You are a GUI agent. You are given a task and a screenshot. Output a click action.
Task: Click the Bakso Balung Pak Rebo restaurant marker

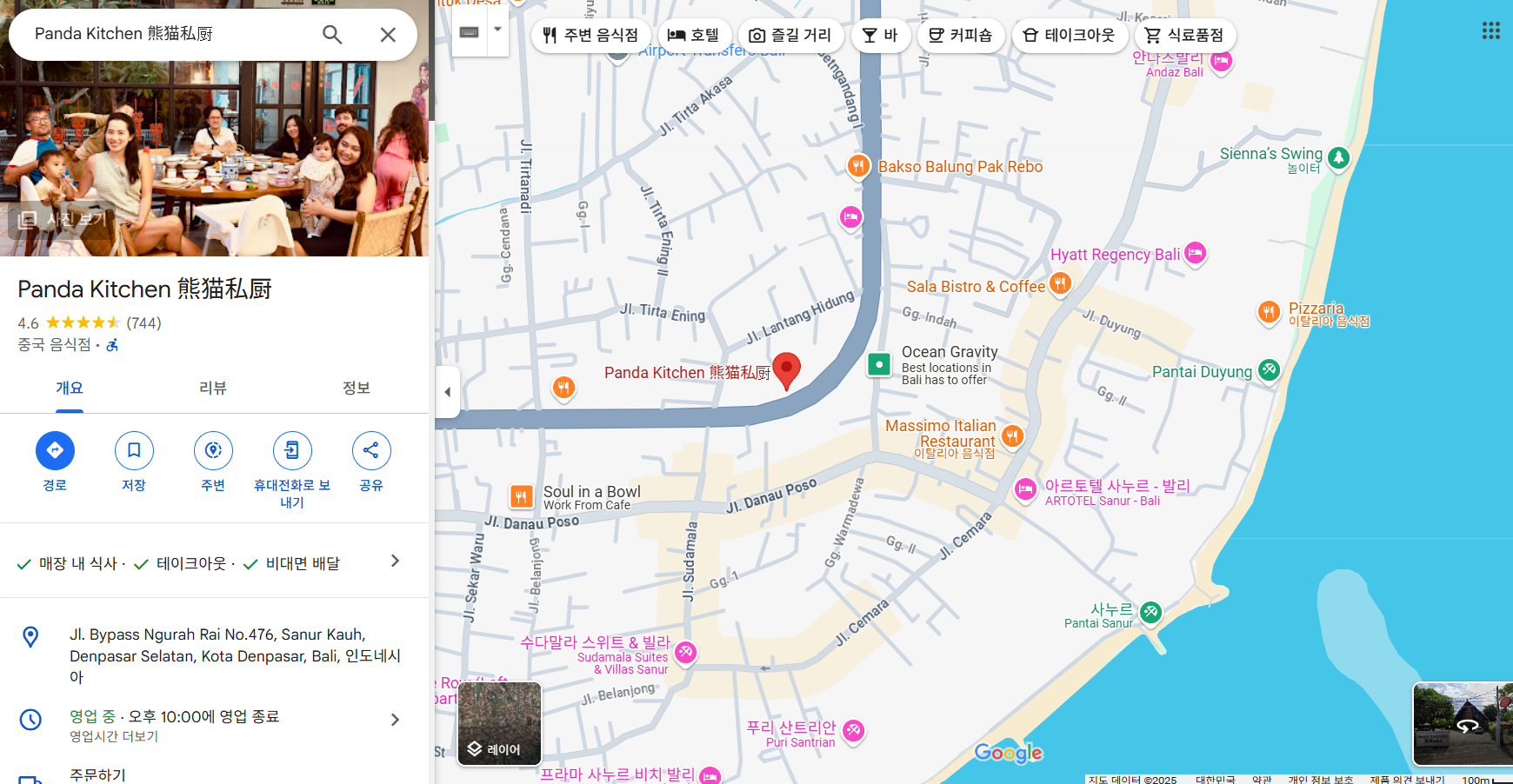point(858,166)
